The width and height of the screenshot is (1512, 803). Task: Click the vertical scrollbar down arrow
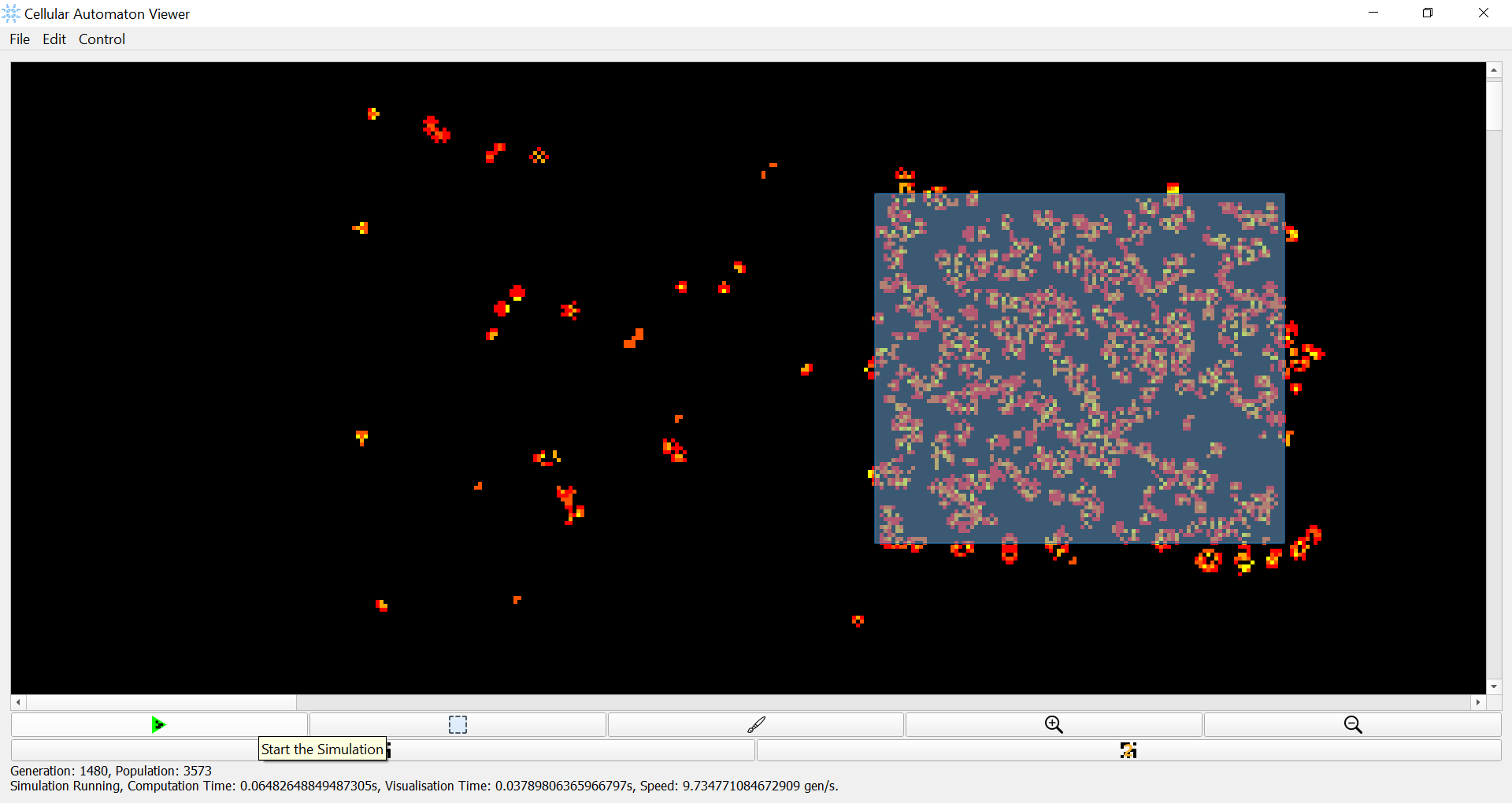pos(1494,686)
